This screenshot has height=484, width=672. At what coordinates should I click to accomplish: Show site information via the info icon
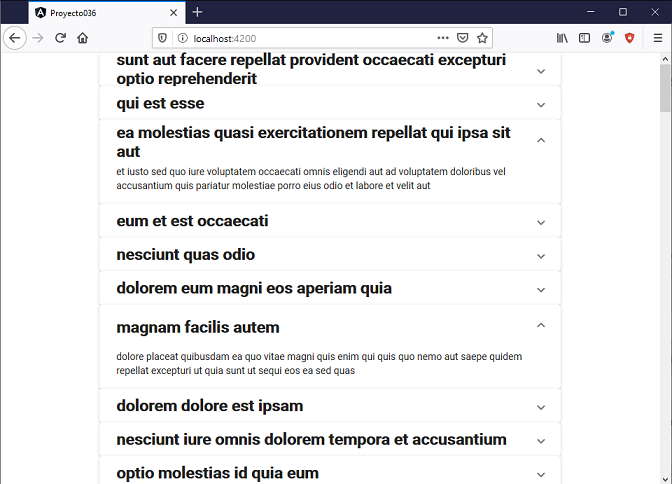[183, 38]
